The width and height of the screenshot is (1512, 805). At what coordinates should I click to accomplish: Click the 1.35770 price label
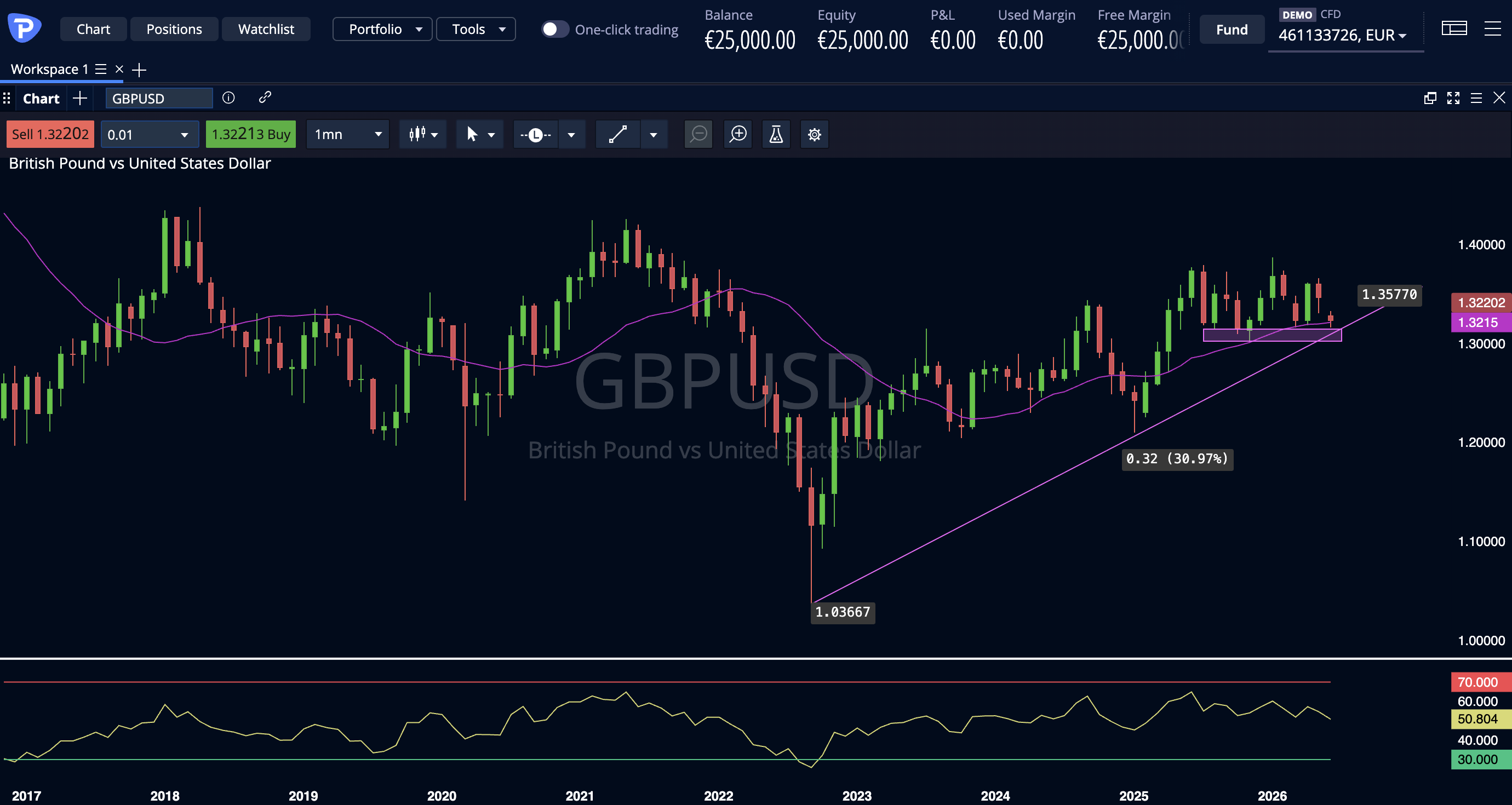(1389, 295)
